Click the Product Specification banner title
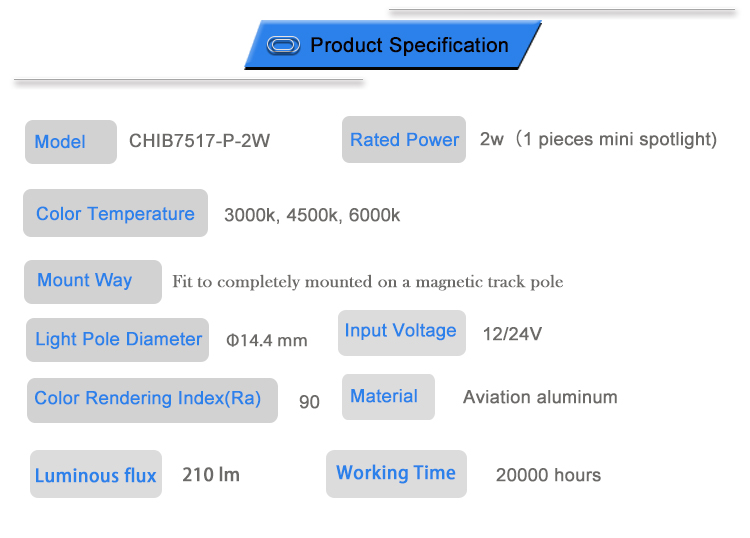The height and width of the screenshot is (538, 750). pyautogui.click(x=409, y=46)
